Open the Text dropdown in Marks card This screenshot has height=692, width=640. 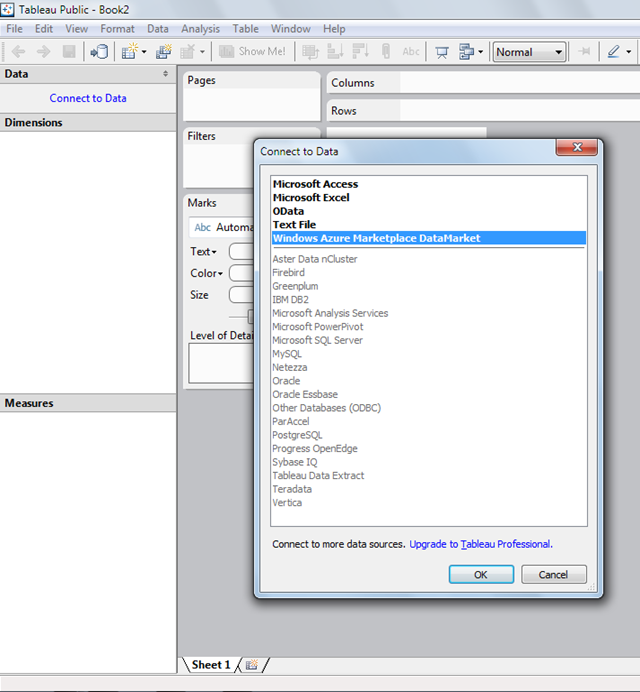(203, 252)
